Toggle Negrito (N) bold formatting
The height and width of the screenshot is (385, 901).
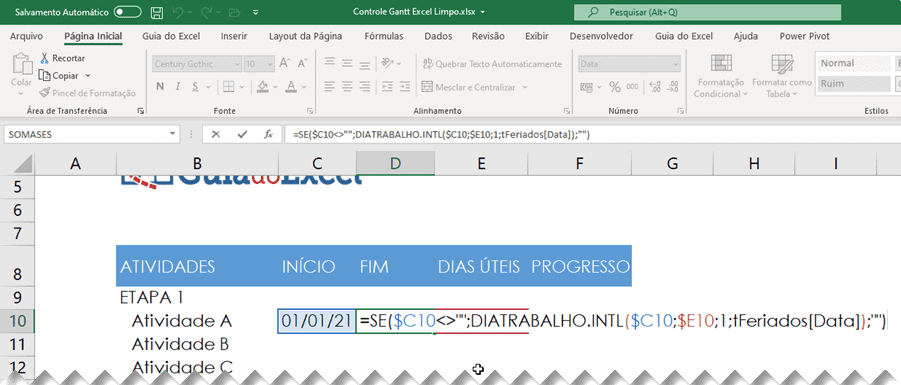(160, 87)
